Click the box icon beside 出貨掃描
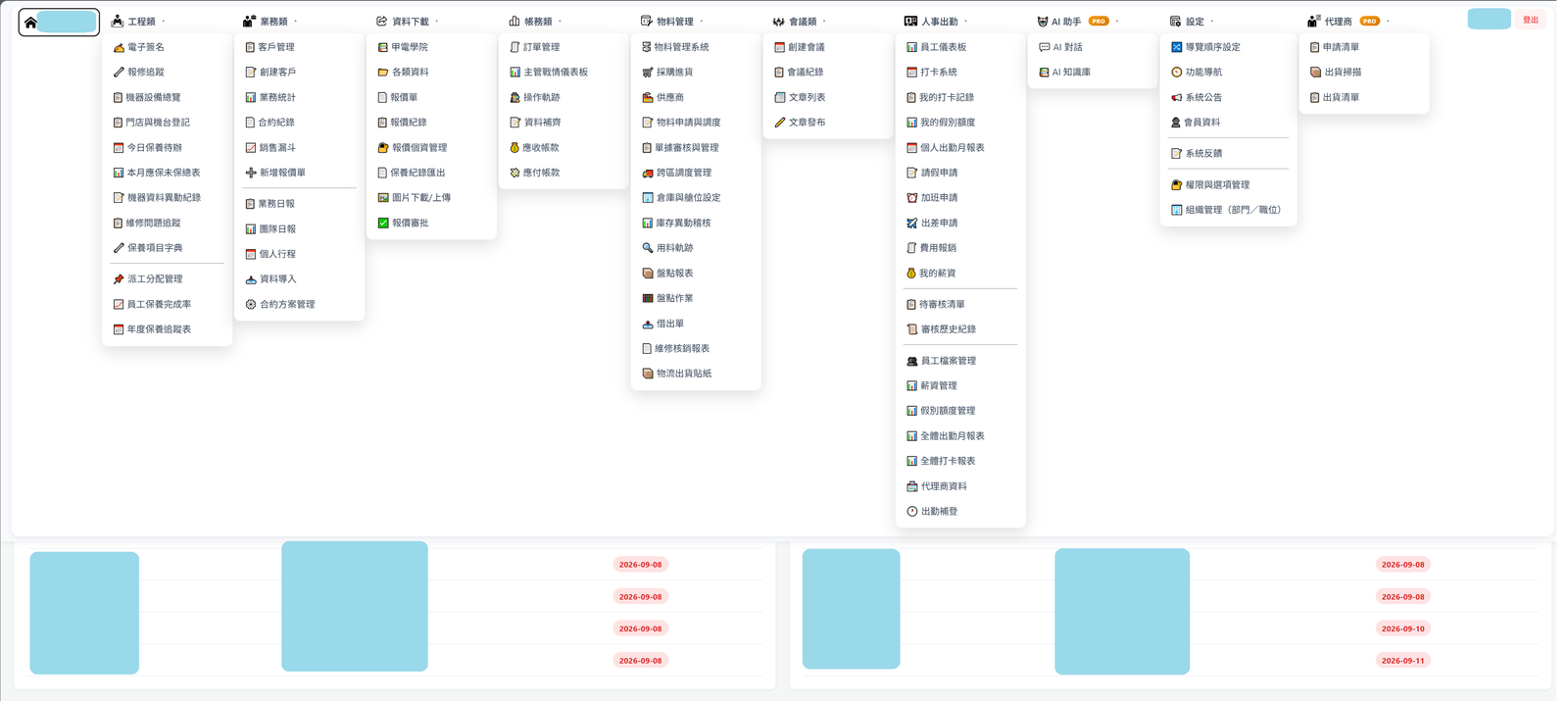This screenshot has width=1568, height=701. click(x=1315, y=73)
